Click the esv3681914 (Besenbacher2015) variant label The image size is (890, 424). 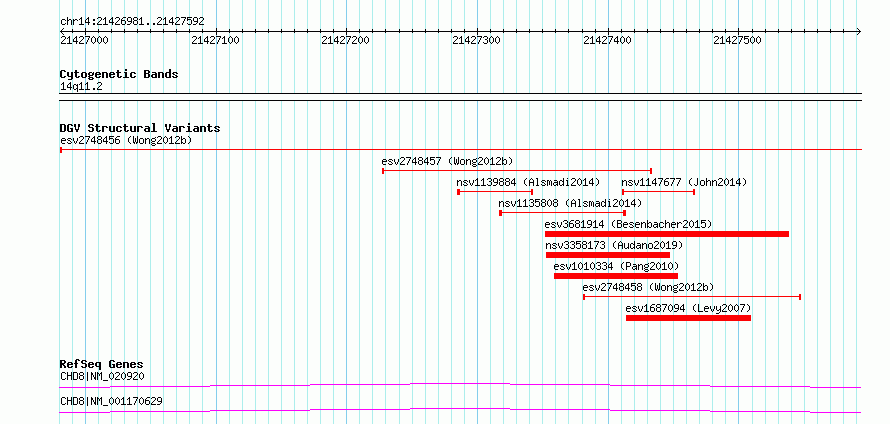(628, 224)
